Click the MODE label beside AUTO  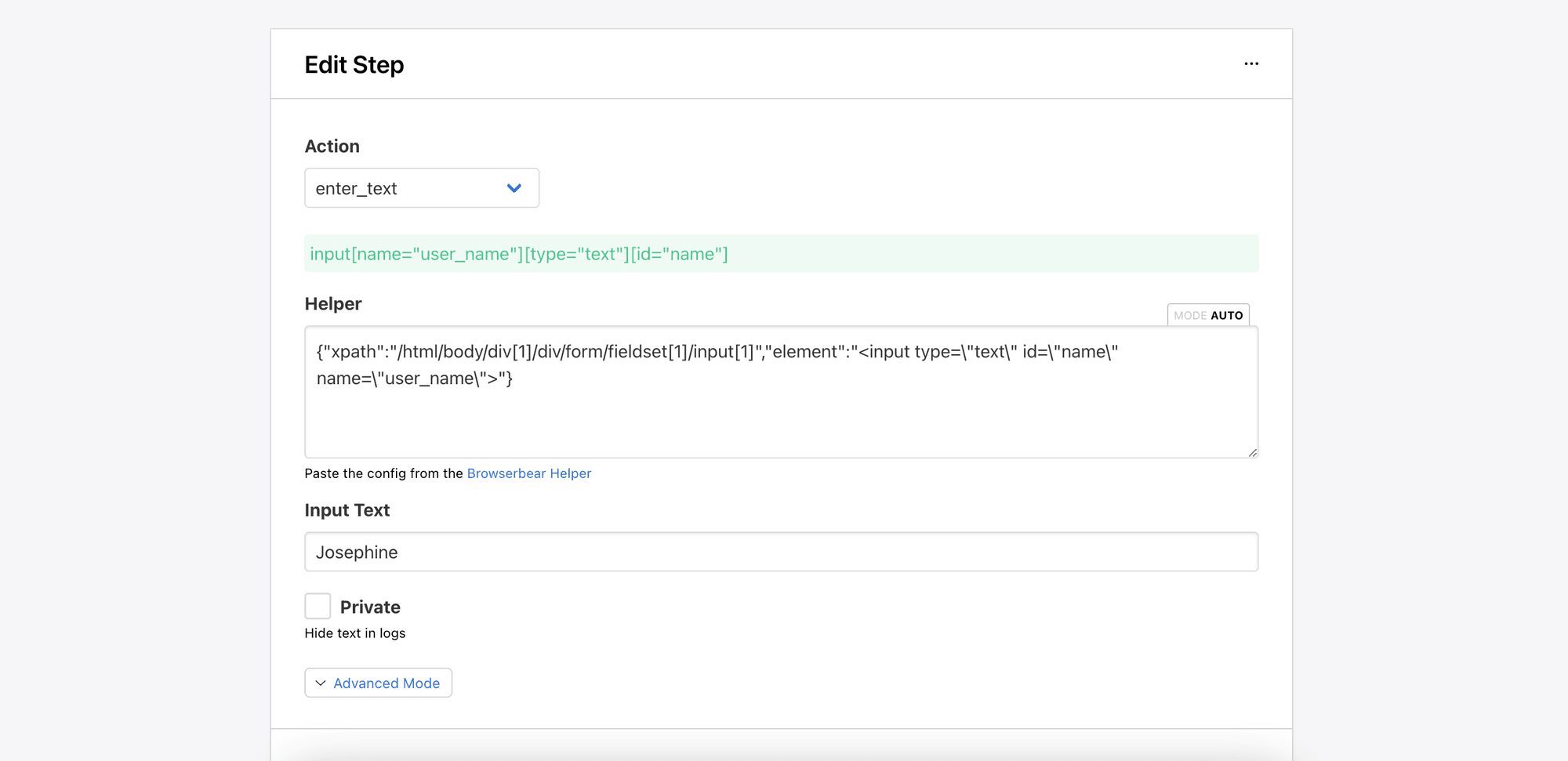1189,315
